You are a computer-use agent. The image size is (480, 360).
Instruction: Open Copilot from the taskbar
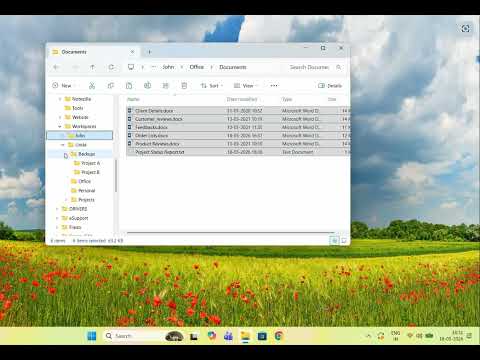click(x=211, y=336)
